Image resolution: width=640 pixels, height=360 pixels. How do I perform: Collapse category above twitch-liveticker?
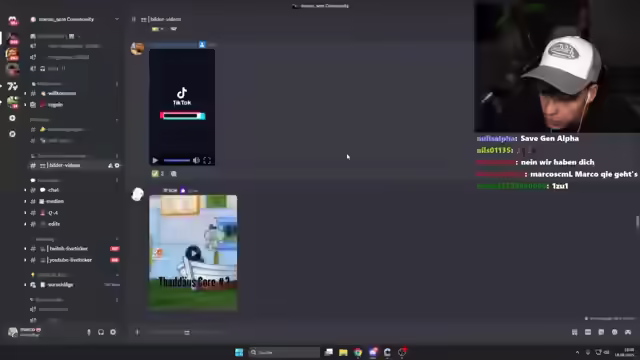tap(44, 239)
